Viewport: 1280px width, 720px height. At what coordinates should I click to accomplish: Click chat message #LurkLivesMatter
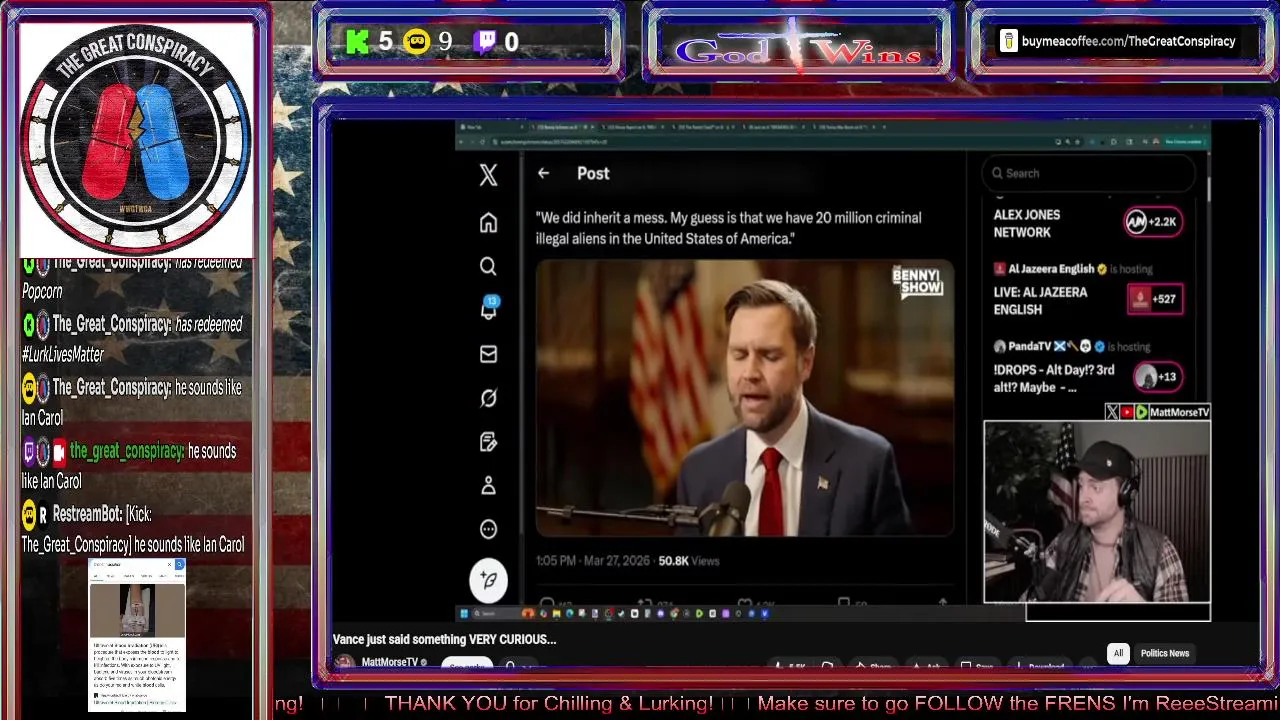[133, 339]
